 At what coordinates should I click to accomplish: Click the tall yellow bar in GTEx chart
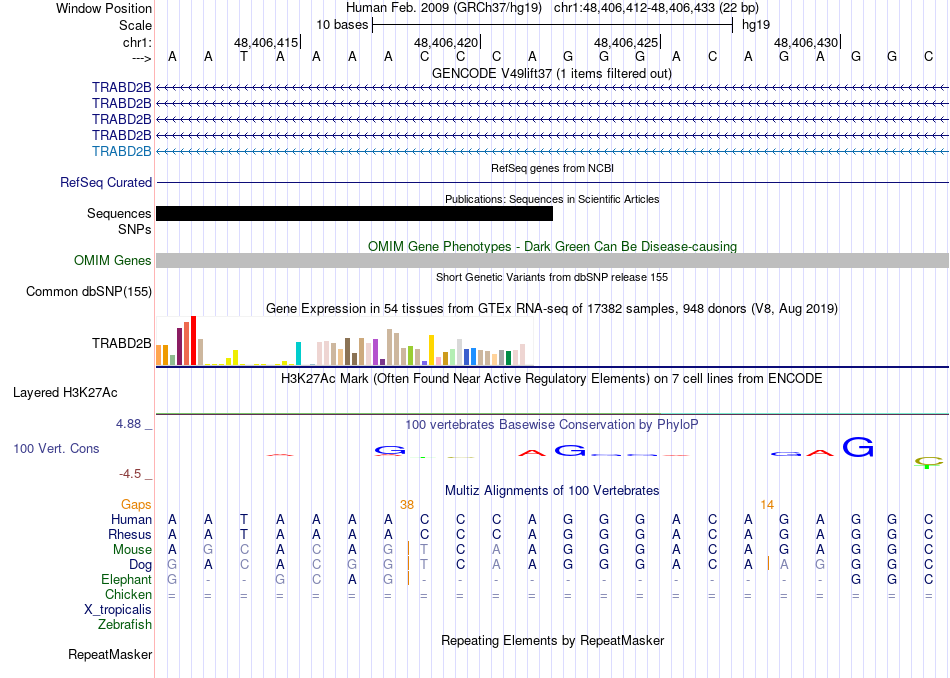pyautogui.click(x=431, y=350)
